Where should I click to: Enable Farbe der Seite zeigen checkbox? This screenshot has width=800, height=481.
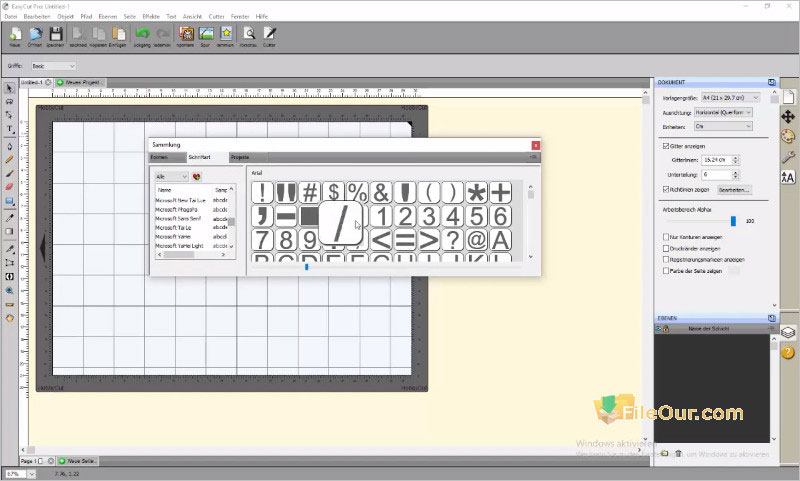(x=666, y=271)
